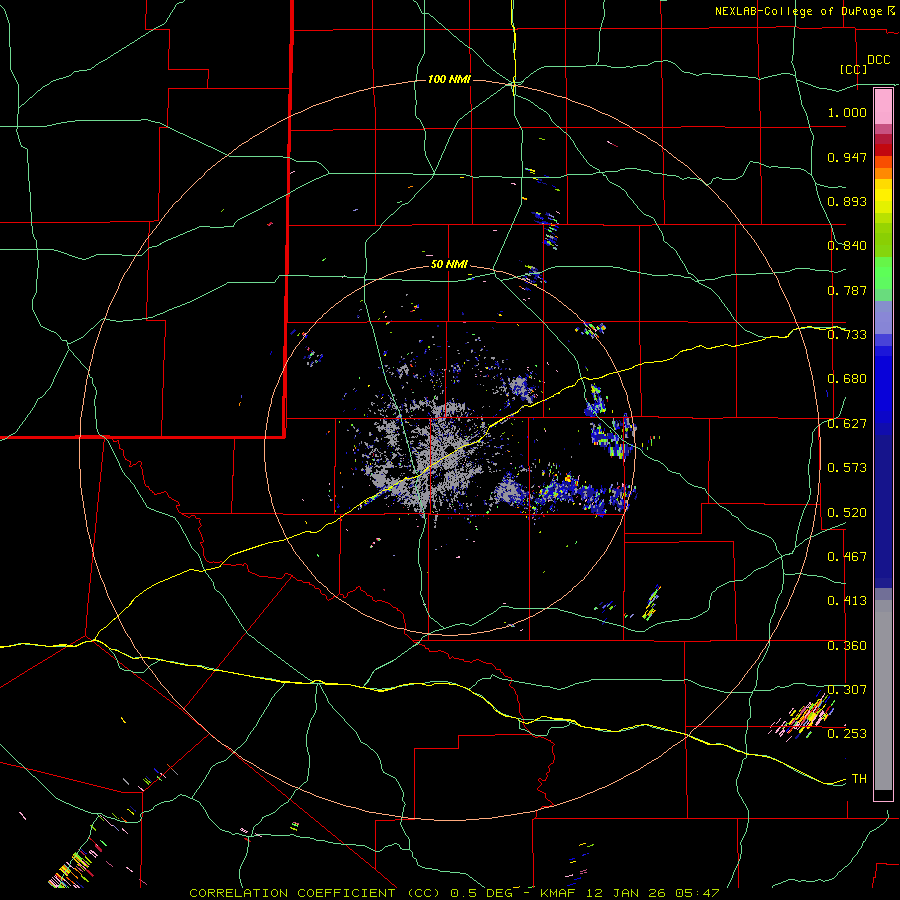This screenshot has width=900, height=900.
Task: Click the 0.520 scale value
Action: click(847, 513)
